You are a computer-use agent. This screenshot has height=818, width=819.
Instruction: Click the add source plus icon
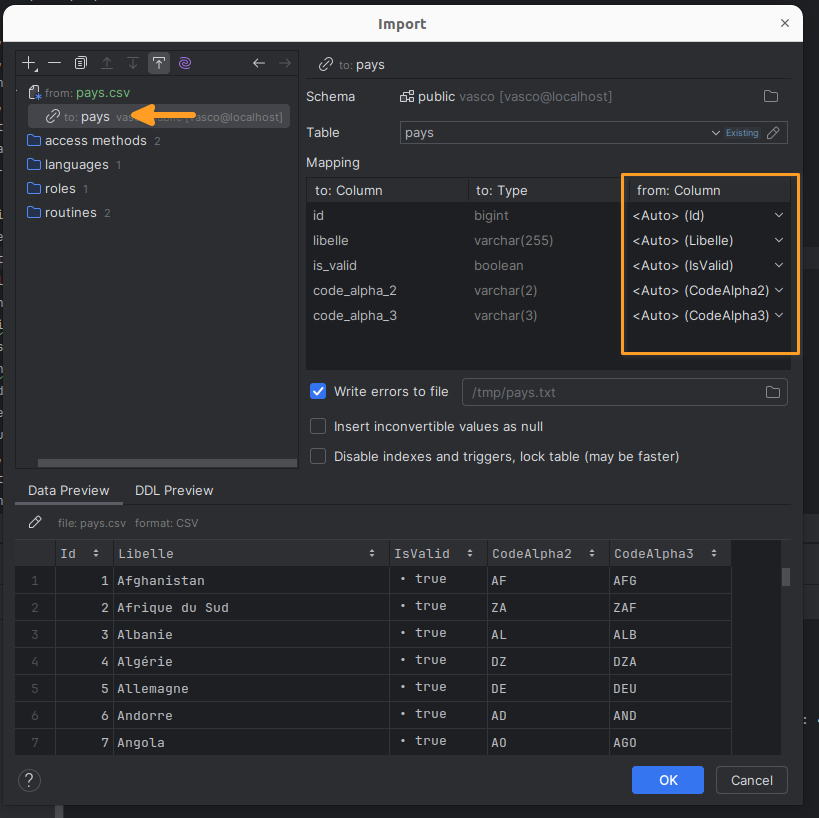coord(29,63)
